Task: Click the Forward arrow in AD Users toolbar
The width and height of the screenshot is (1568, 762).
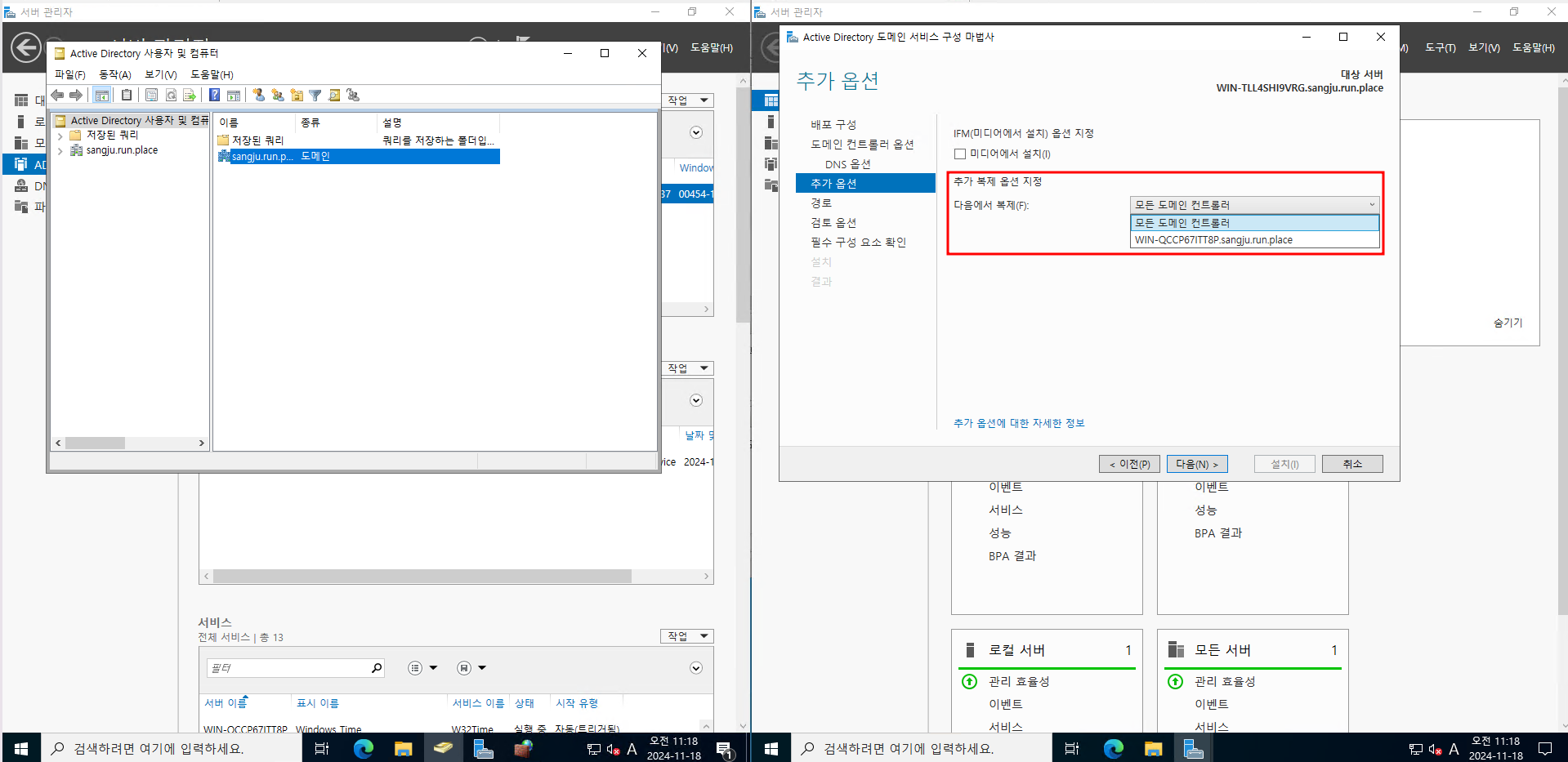Action: pyautogui.click(x=76, y=96)
